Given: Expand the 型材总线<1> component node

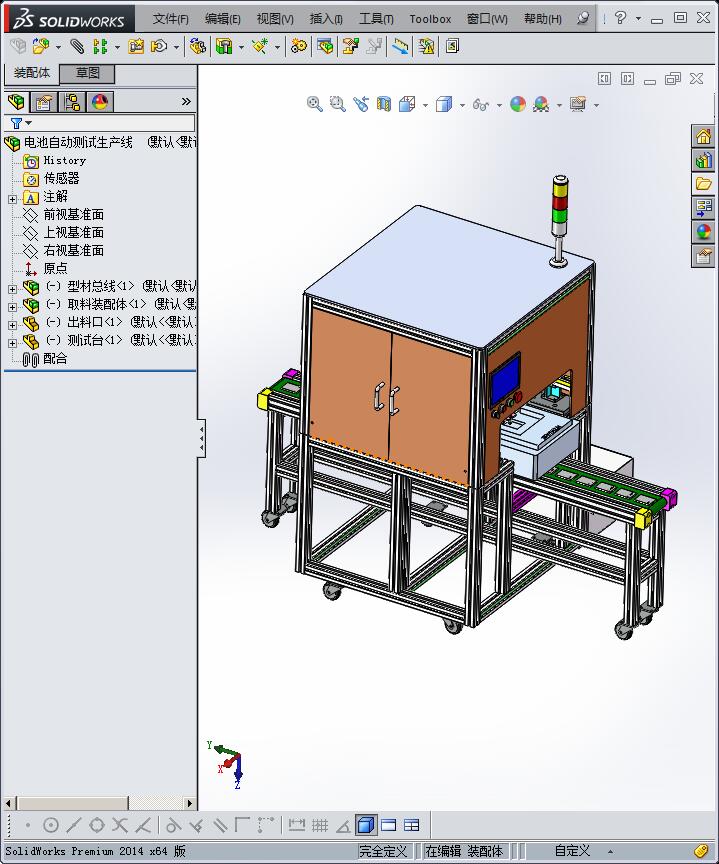Looking at the screenshot, I should 13,289.
